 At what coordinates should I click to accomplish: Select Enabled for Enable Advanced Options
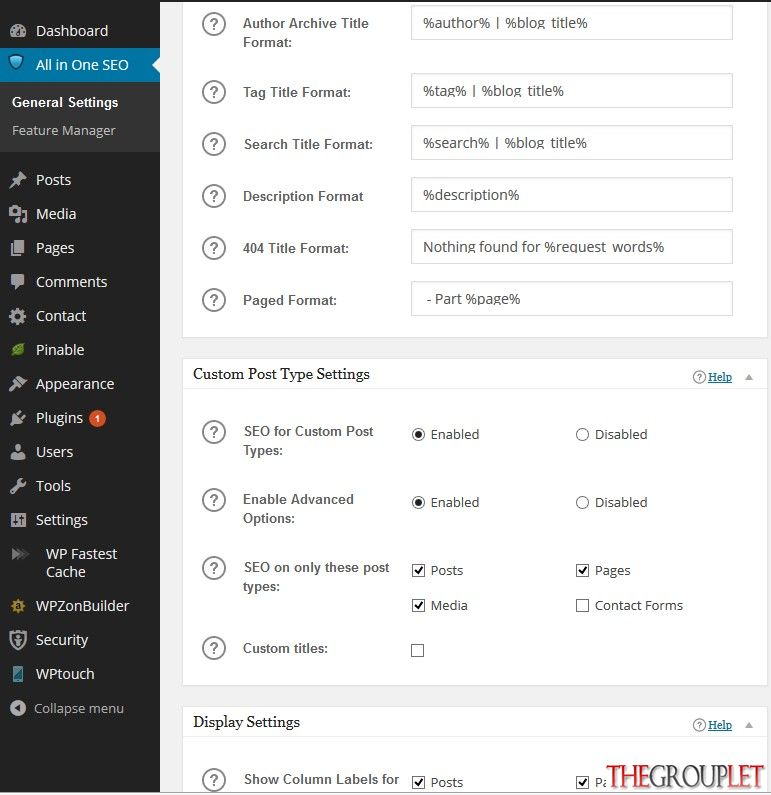(418, 502)
